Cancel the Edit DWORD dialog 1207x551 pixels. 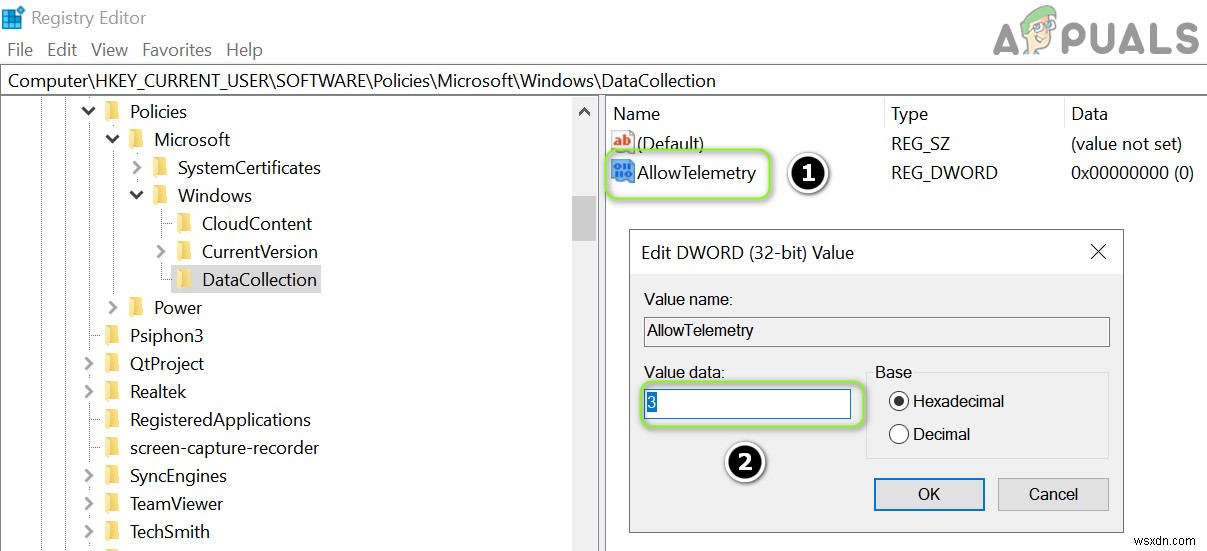[1053, 494]
